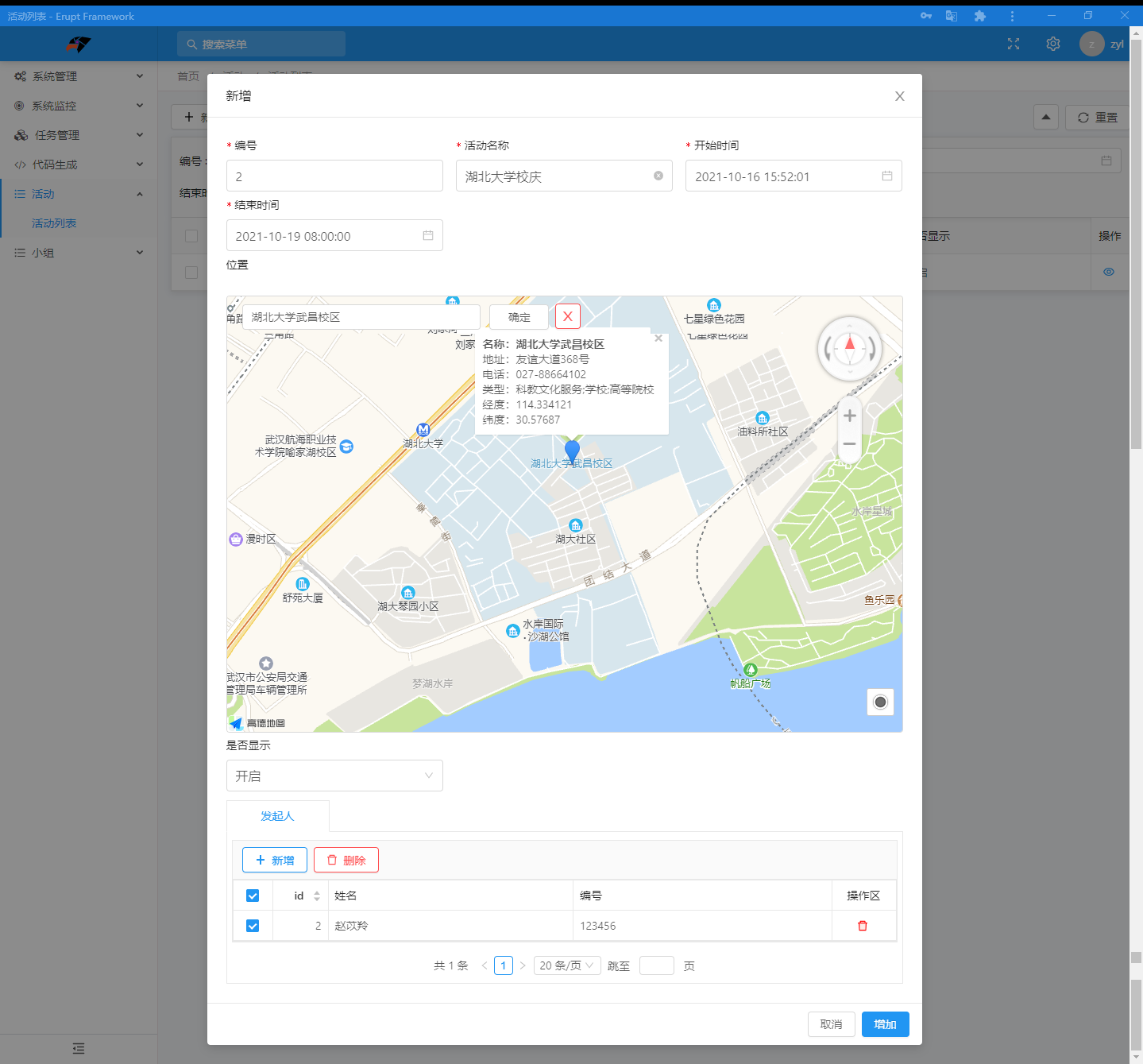The width and height of the screenshot is (1143, 1064).
Task: Focus the 活动名称 input field
Action: 564,176
